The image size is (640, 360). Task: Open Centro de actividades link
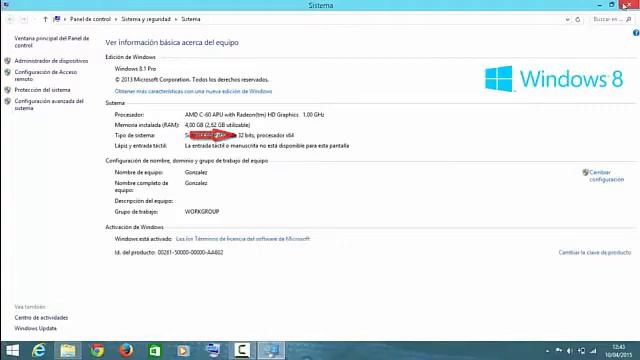point(41,318)
